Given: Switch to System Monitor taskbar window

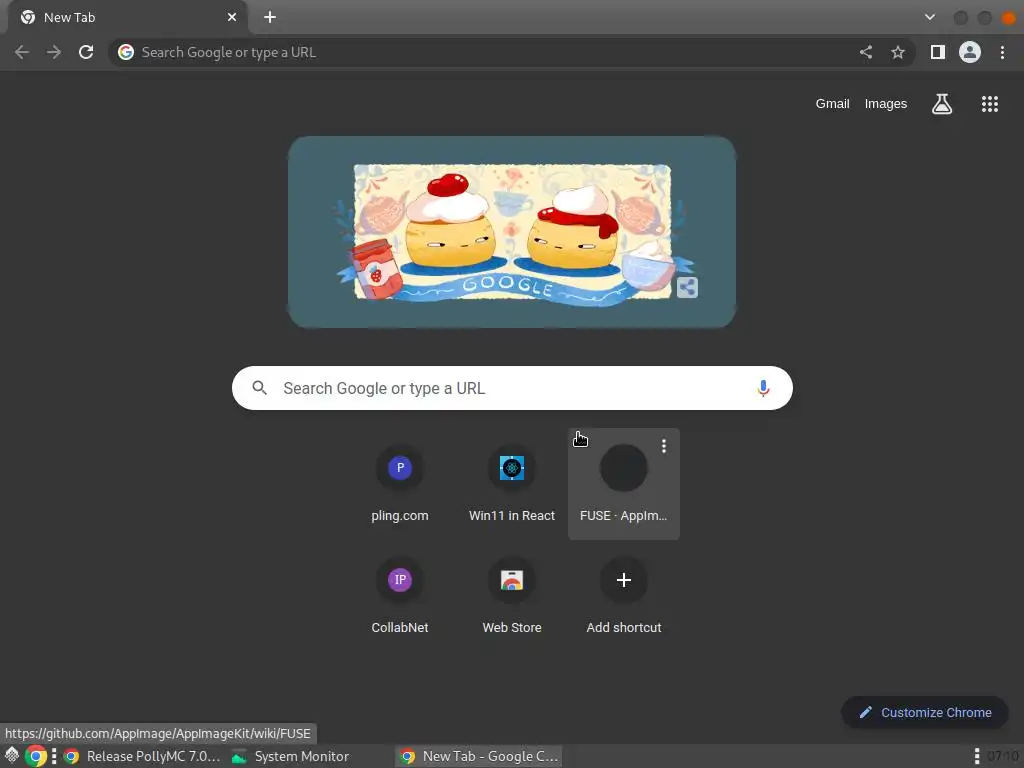Looking at the screenshot, I should 291,756.
